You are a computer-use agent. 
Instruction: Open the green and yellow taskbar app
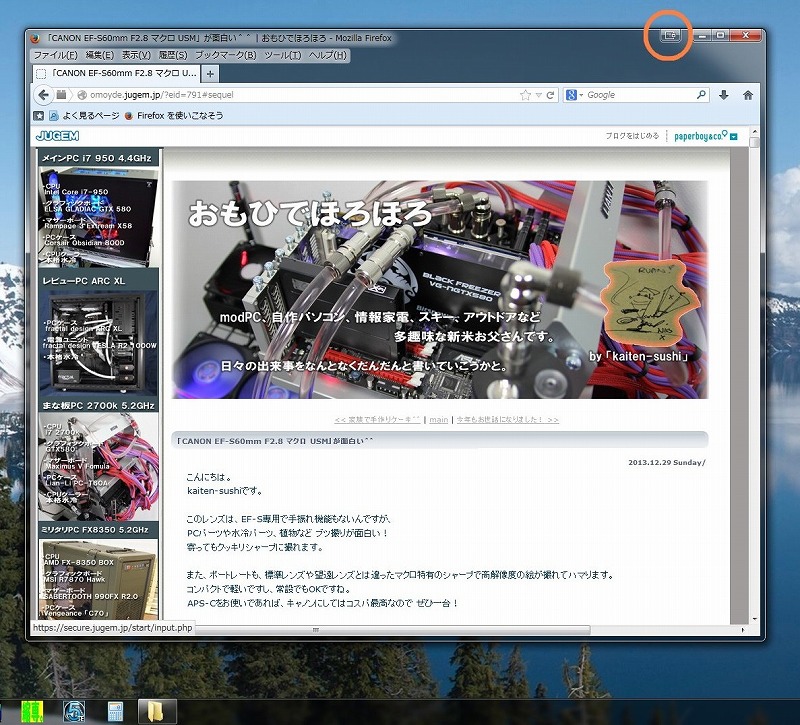click(x=32, y=711)
